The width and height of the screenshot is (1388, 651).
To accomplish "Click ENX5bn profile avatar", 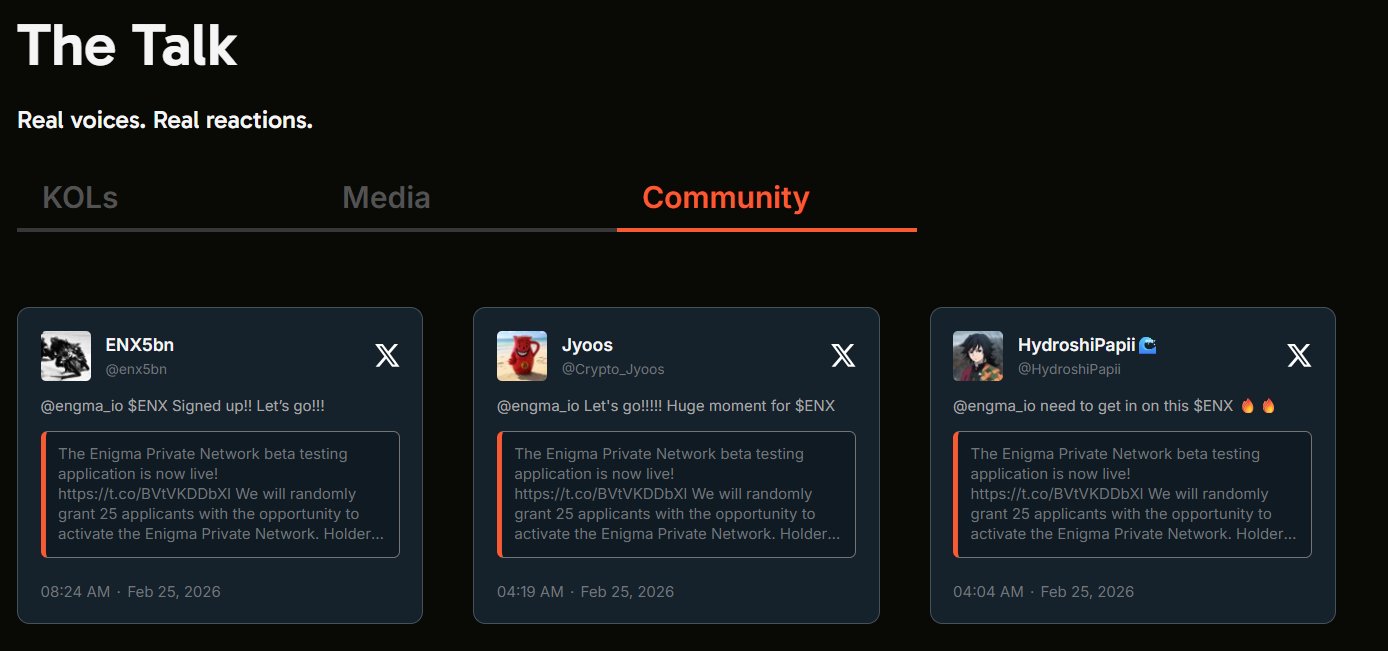I will (x=66, y=356).
